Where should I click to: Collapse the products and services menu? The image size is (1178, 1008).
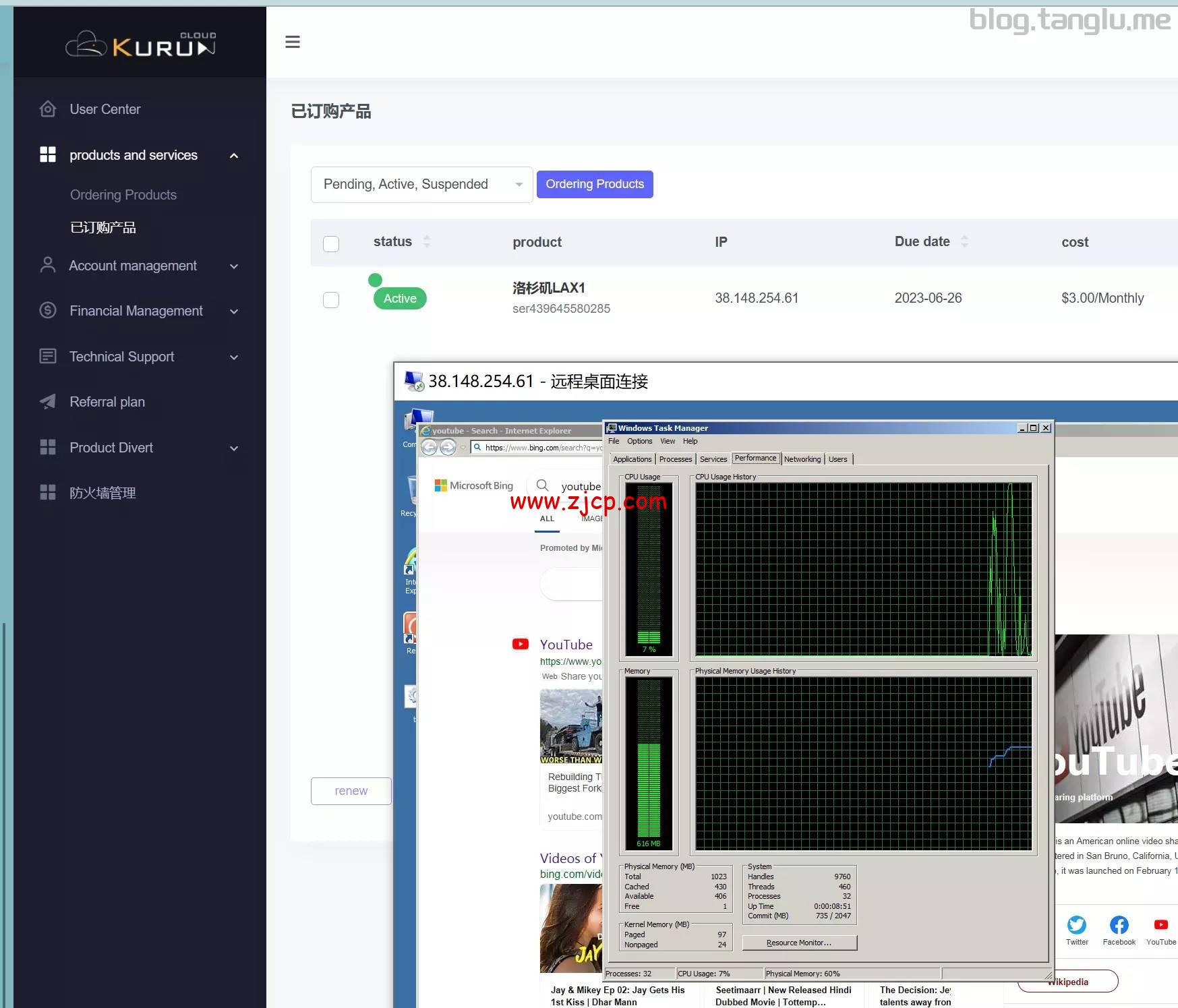coord(234,155)
